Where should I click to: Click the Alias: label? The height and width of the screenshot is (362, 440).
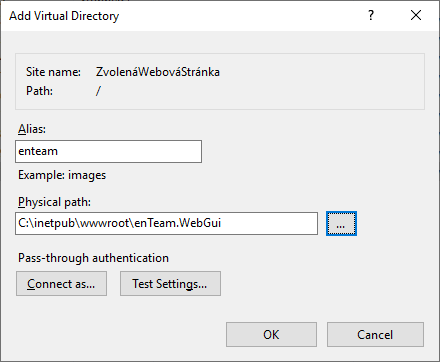click(x=32, y=129)
